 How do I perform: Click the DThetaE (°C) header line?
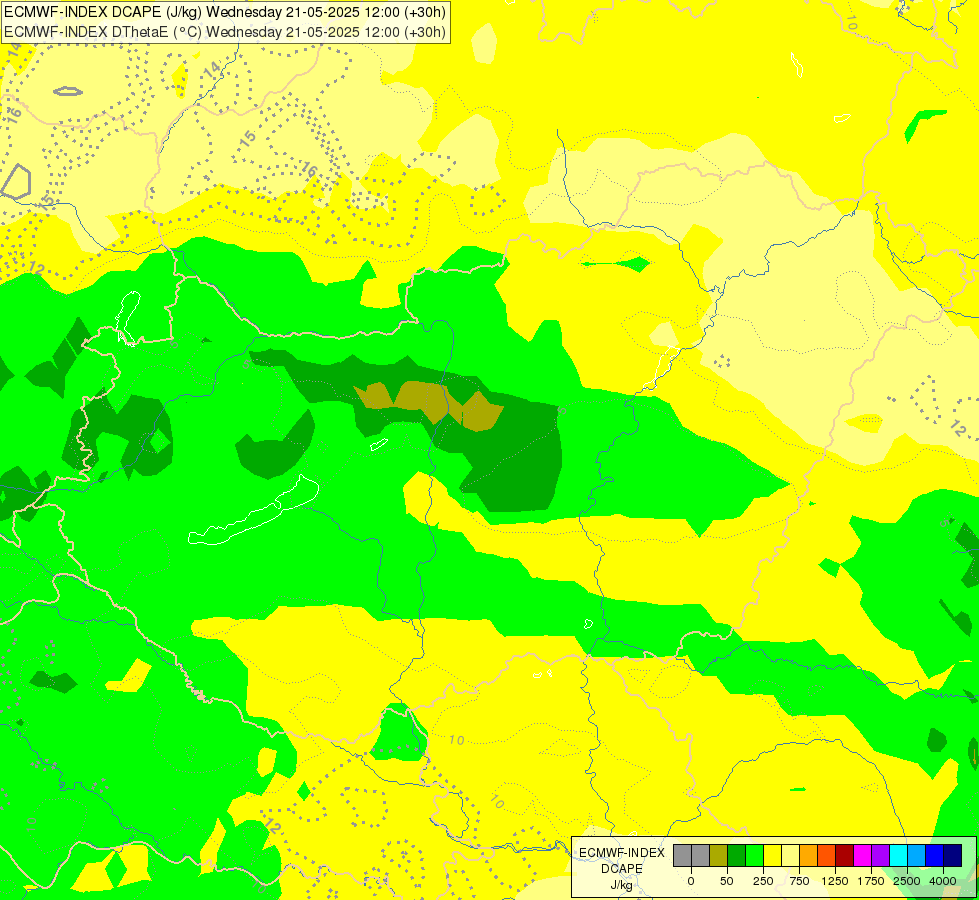225,32
